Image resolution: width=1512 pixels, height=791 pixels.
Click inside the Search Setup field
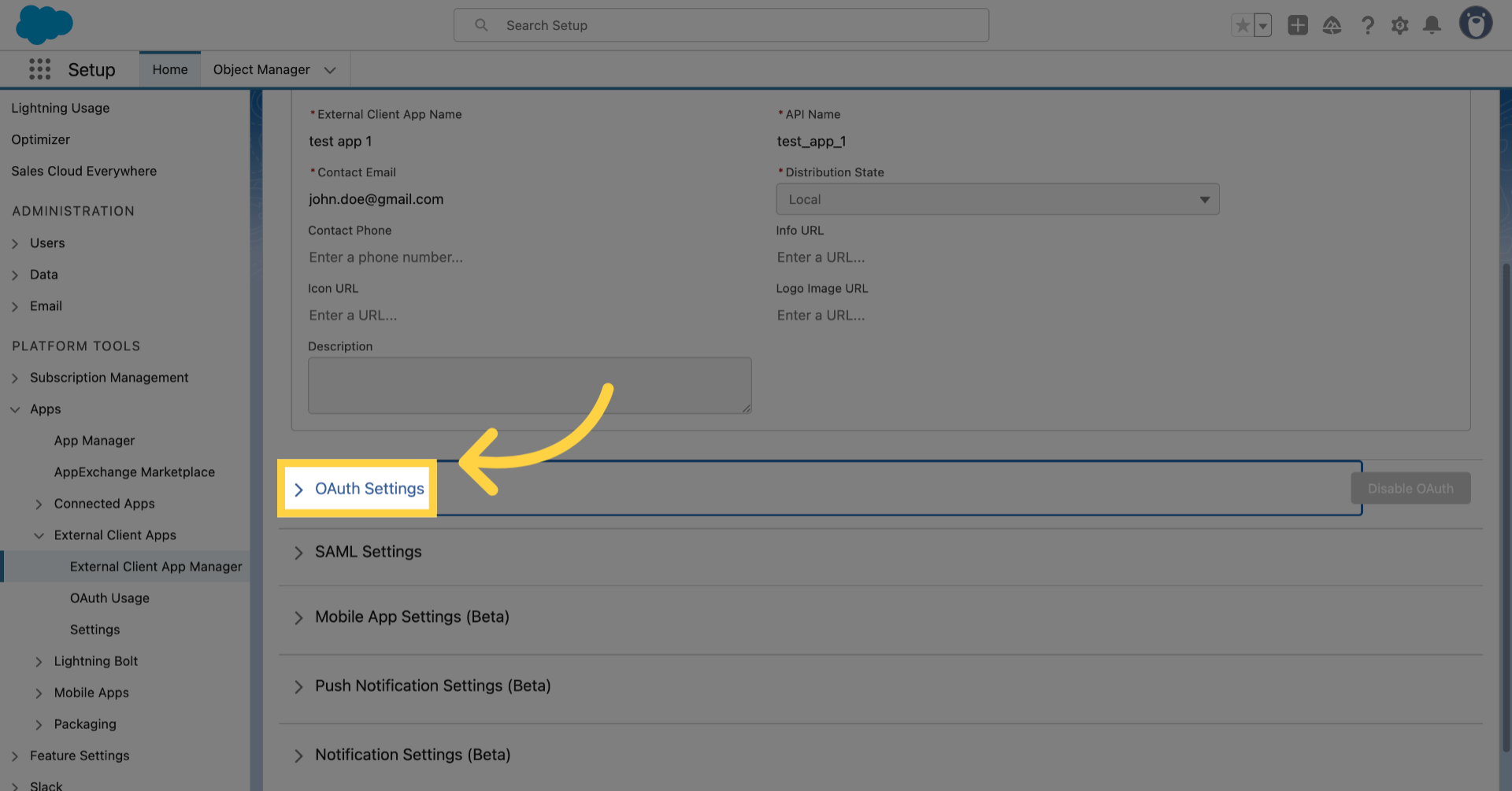coord(721,24)
